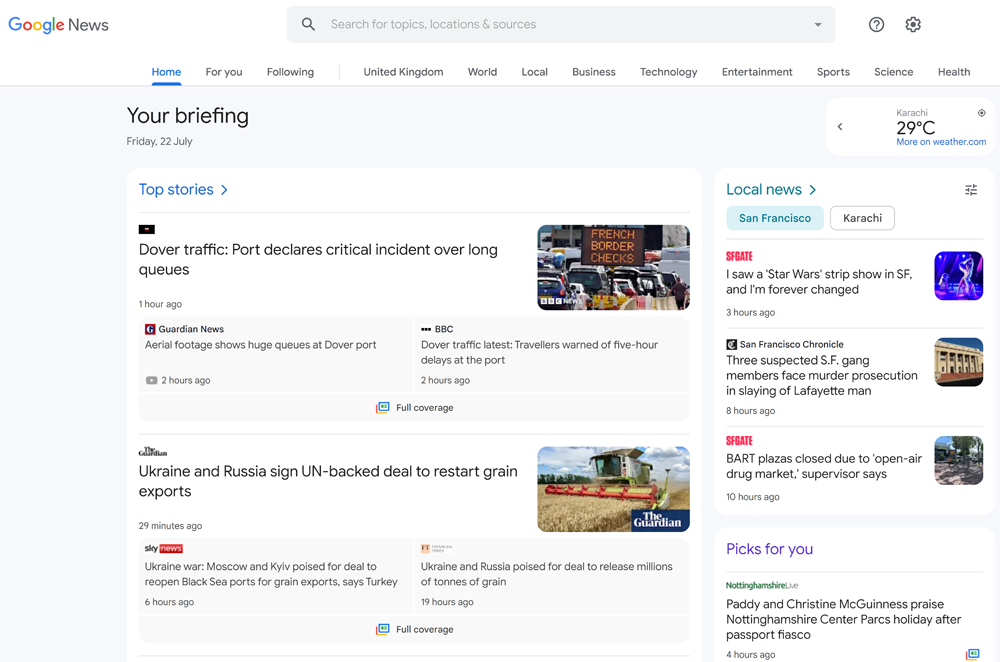Open BART plazas closed article
The height and width of the screenshot is (662, 1000).
click(824, 466)
